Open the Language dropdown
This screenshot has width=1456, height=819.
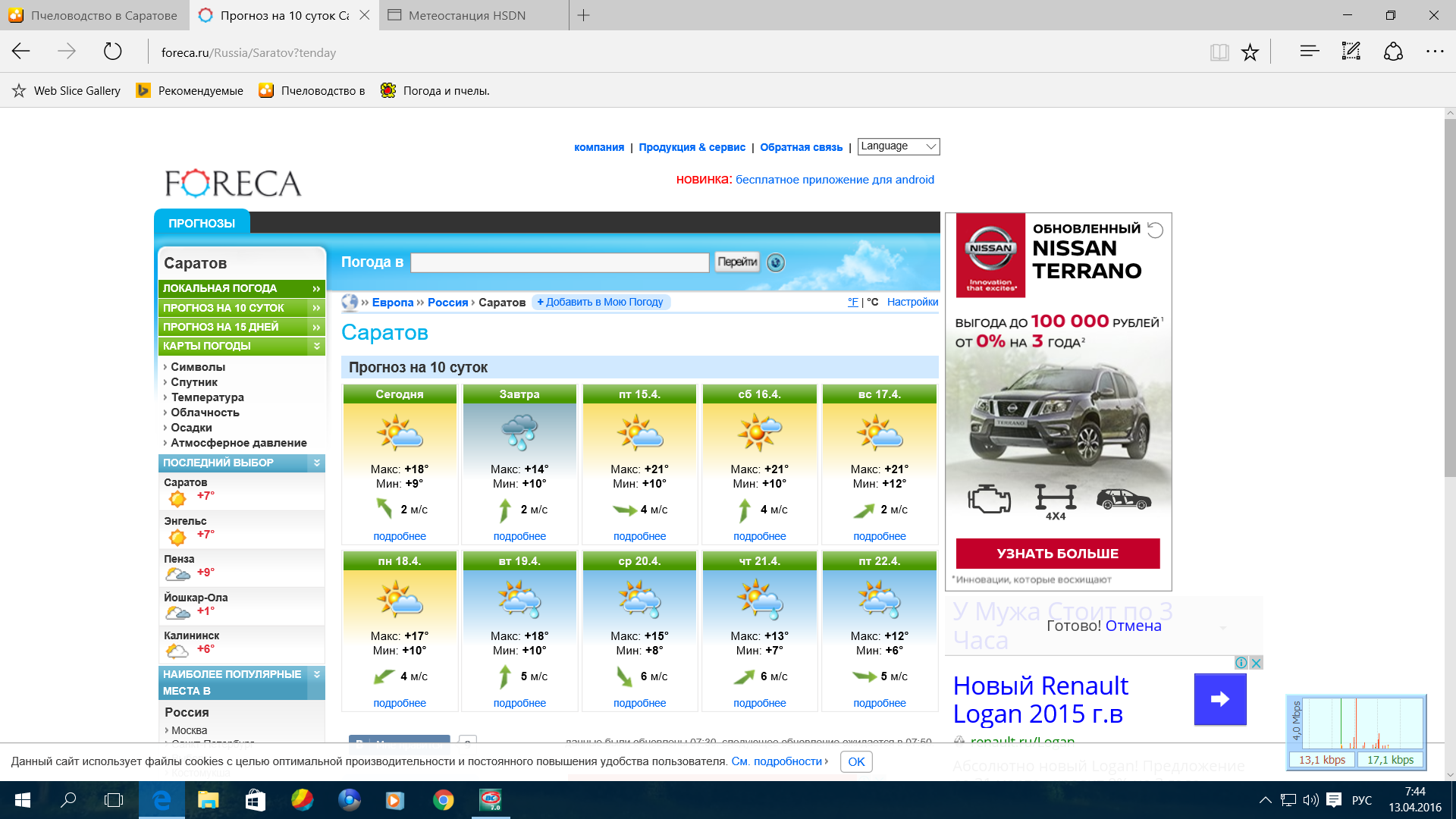899,146
